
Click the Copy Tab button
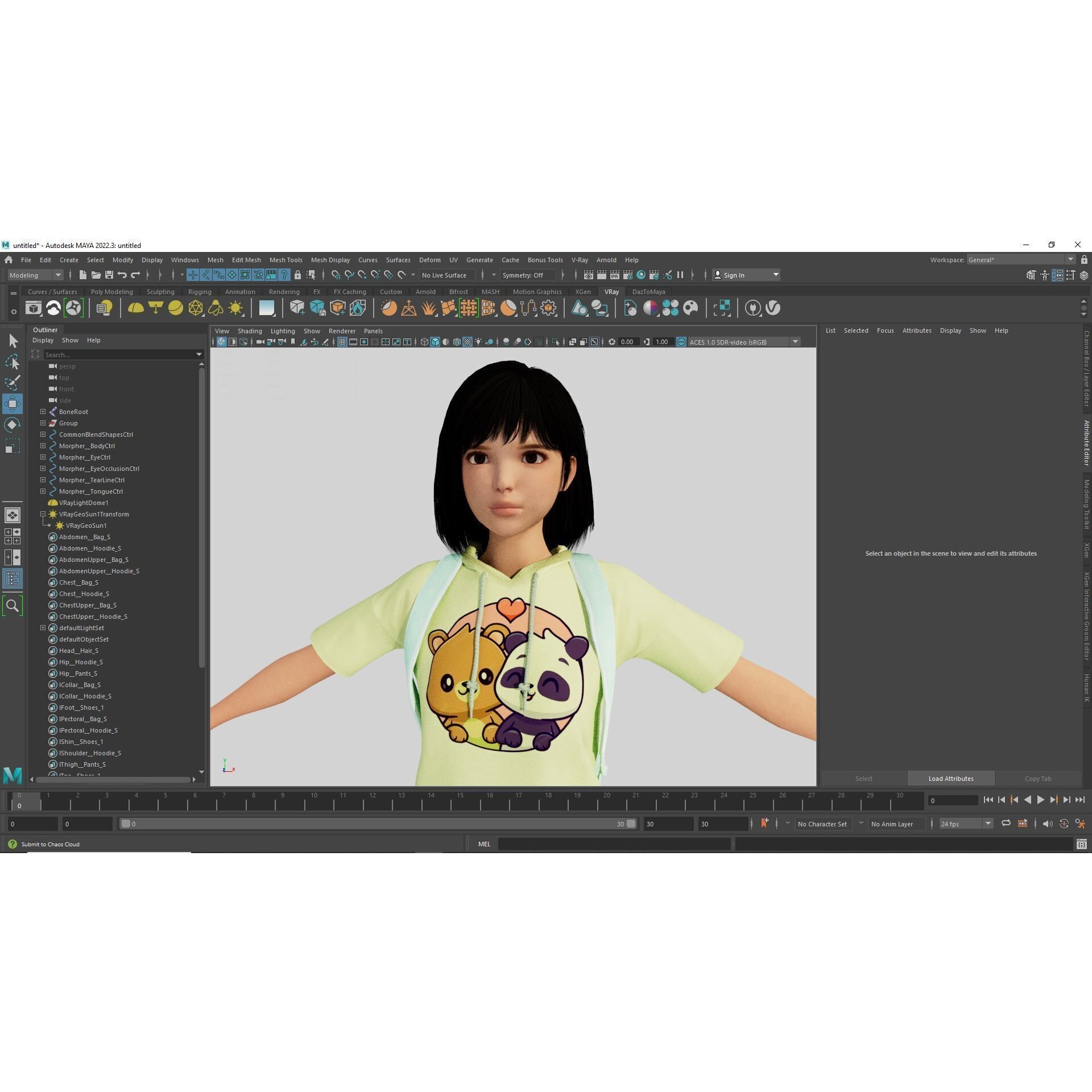click(x=1038, y=779)
